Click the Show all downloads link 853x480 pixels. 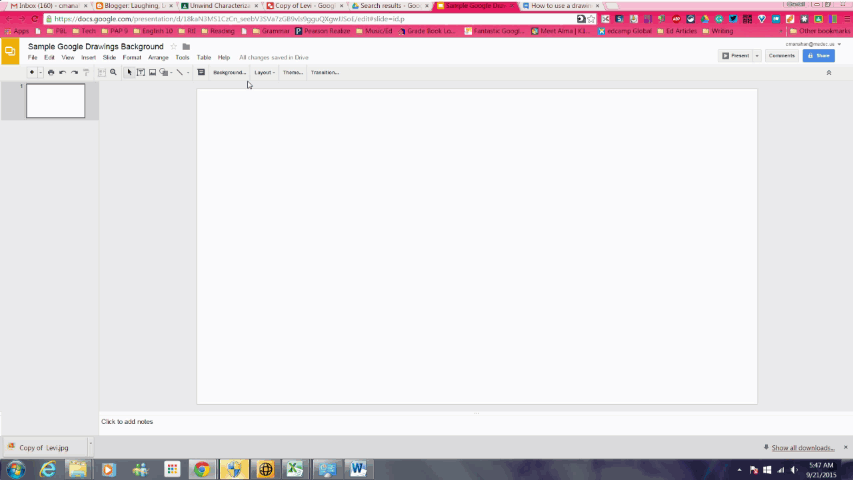point(802,448)
